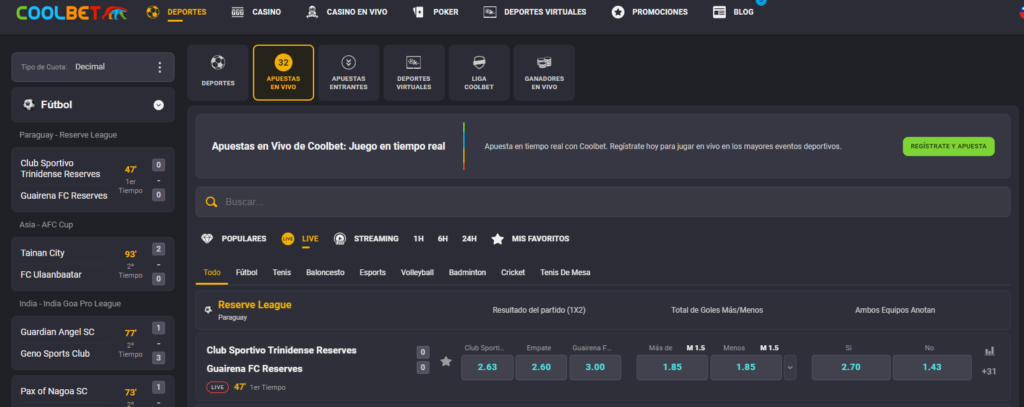This screenshot has width=1024, height=407.
Task: Open sidebar match Club Sportivo Trinidense Reserves
Action: 93,179
